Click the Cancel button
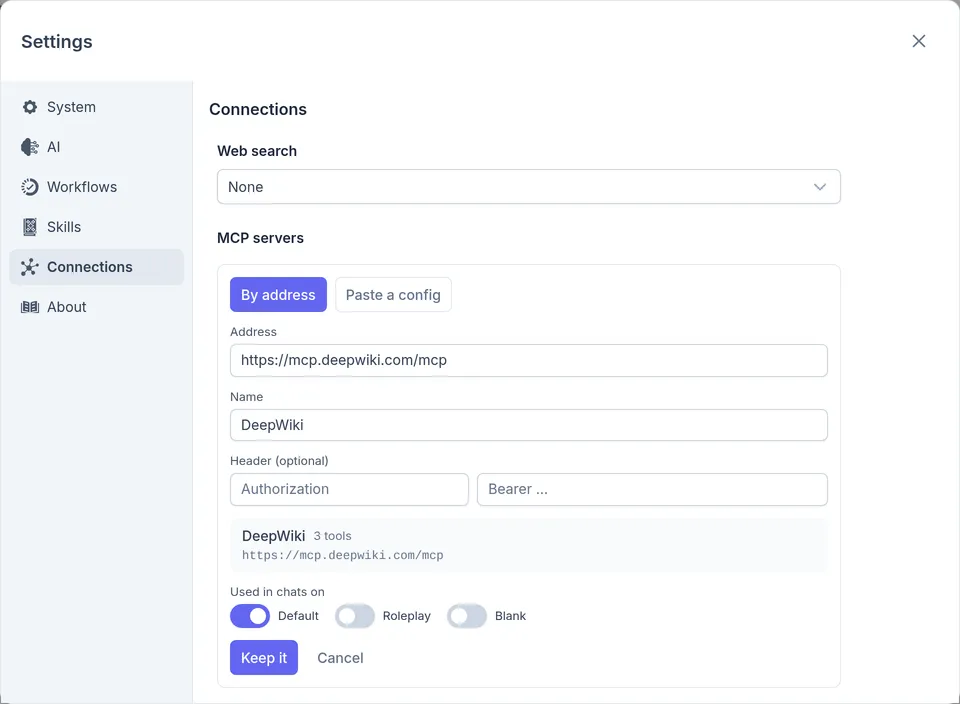The height and width of the screenshot is (704, 960). point(340,658)
